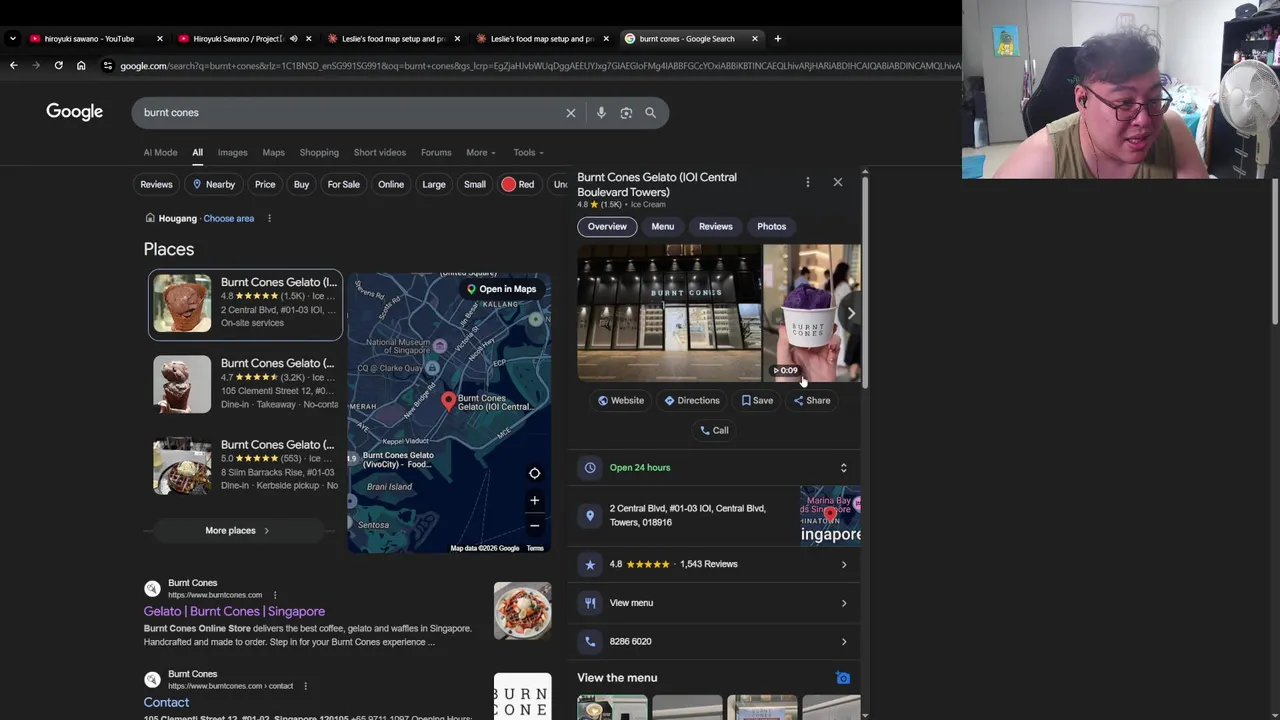This screenshot has width=1280, height=720.
Task: Zoom out the map with minus
Action: click(x=534, y=525)
